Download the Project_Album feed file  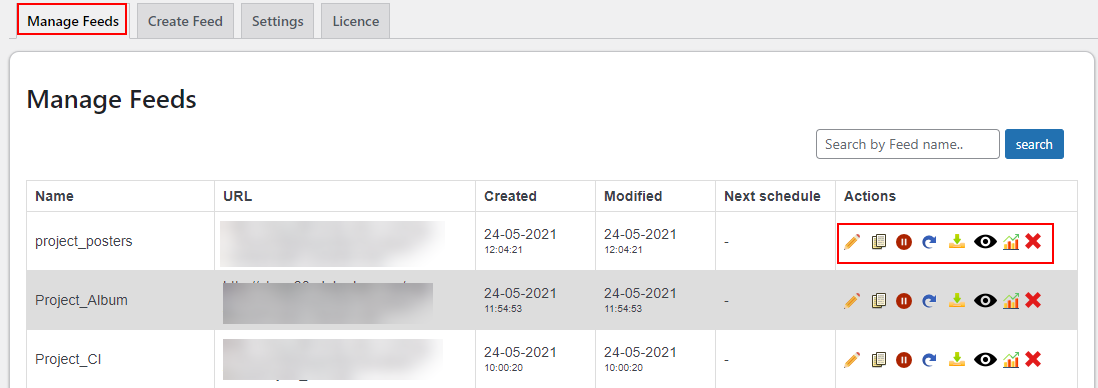[957, 300]
